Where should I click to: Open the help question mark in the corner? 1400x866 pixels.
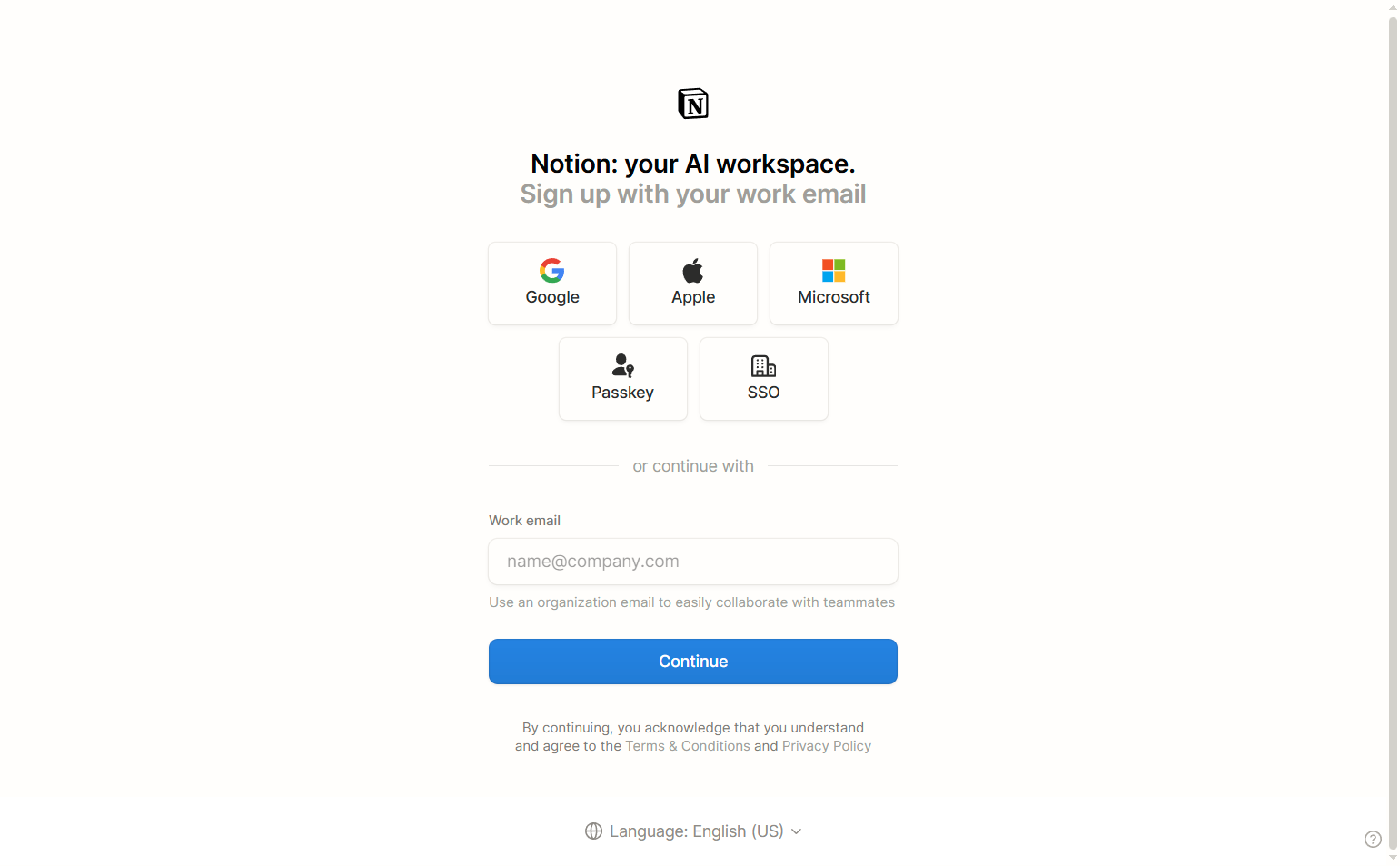(1373, 839)
